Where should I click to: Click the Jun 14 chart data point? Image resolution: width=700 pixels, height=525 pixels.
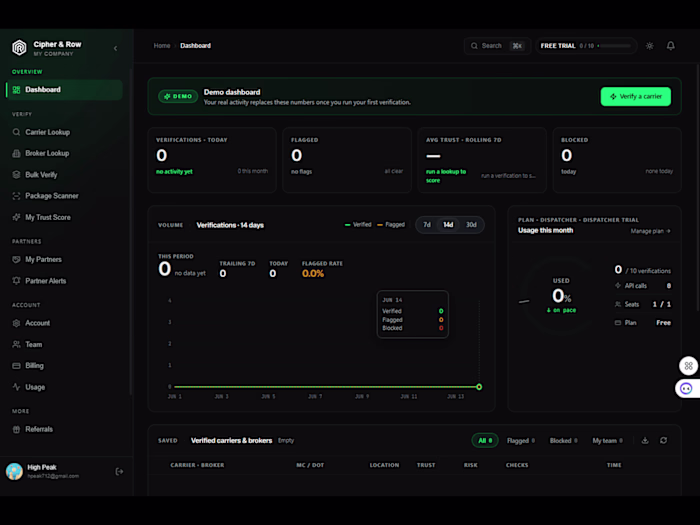tap(479, 387)
